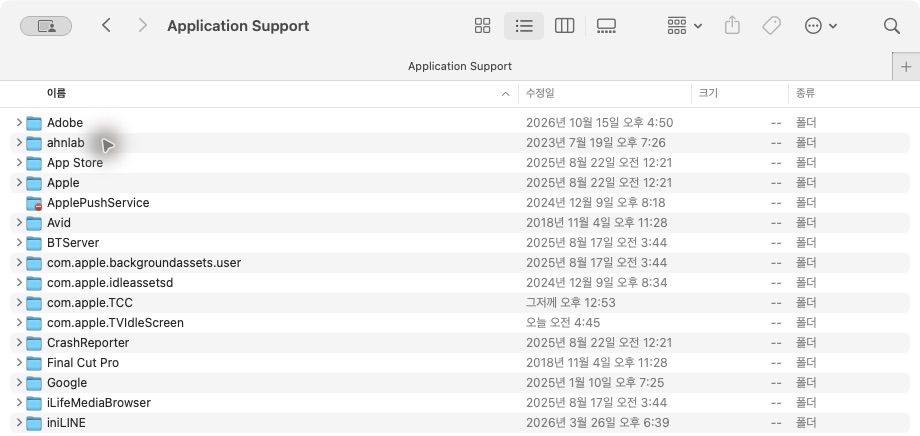
Task: Click the date 2023년 7월 19일 오후 7:26
Action: [596, 143]
